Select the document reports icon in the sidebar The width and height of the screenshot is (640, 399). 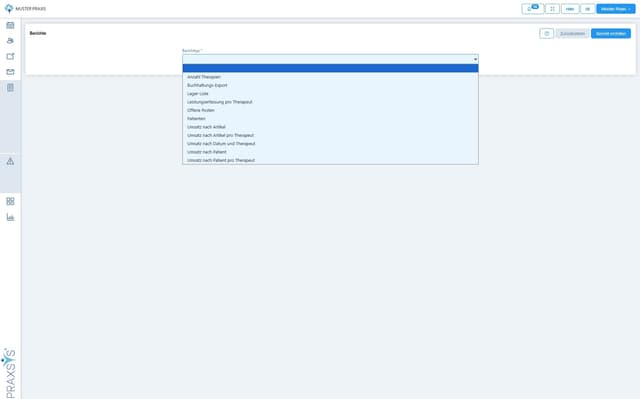(10, 88)
